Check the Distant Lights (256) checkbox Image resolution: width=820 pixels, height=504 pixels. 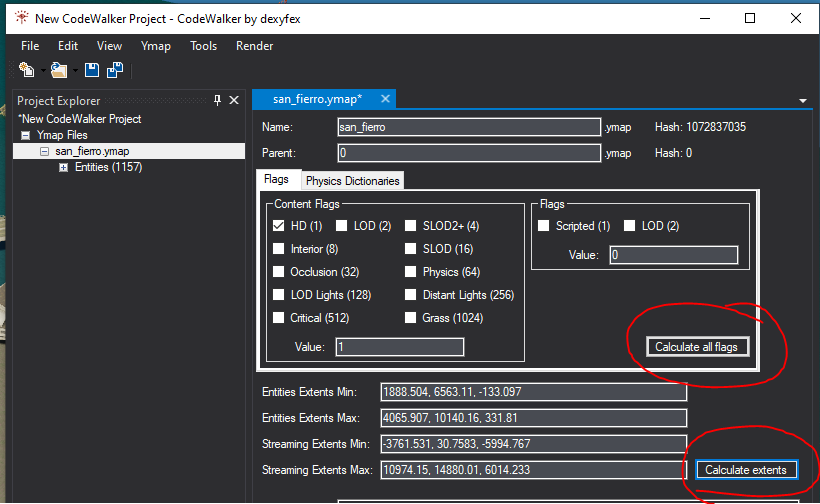click(x=411, y=295)
